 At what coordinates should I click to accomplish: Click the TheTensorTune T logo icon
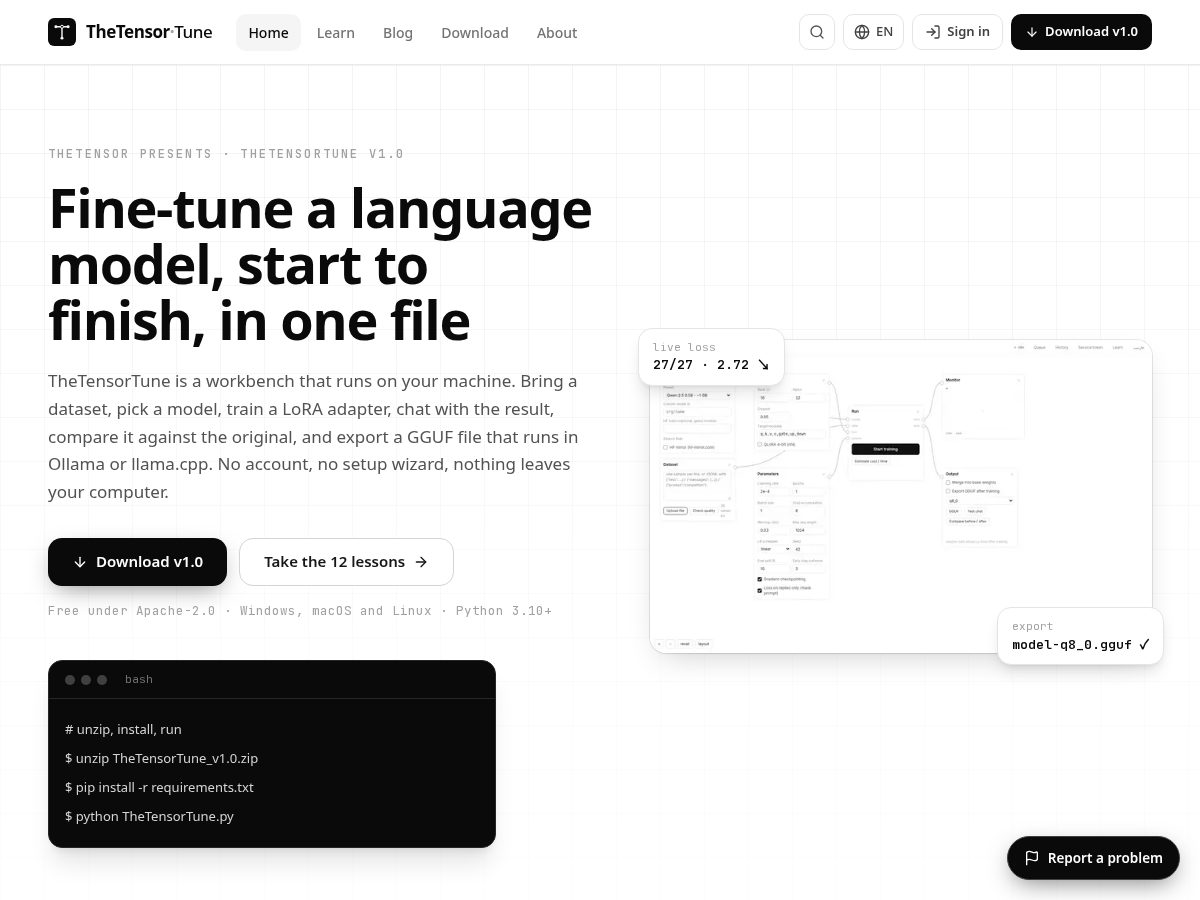[x=62, y=32]
